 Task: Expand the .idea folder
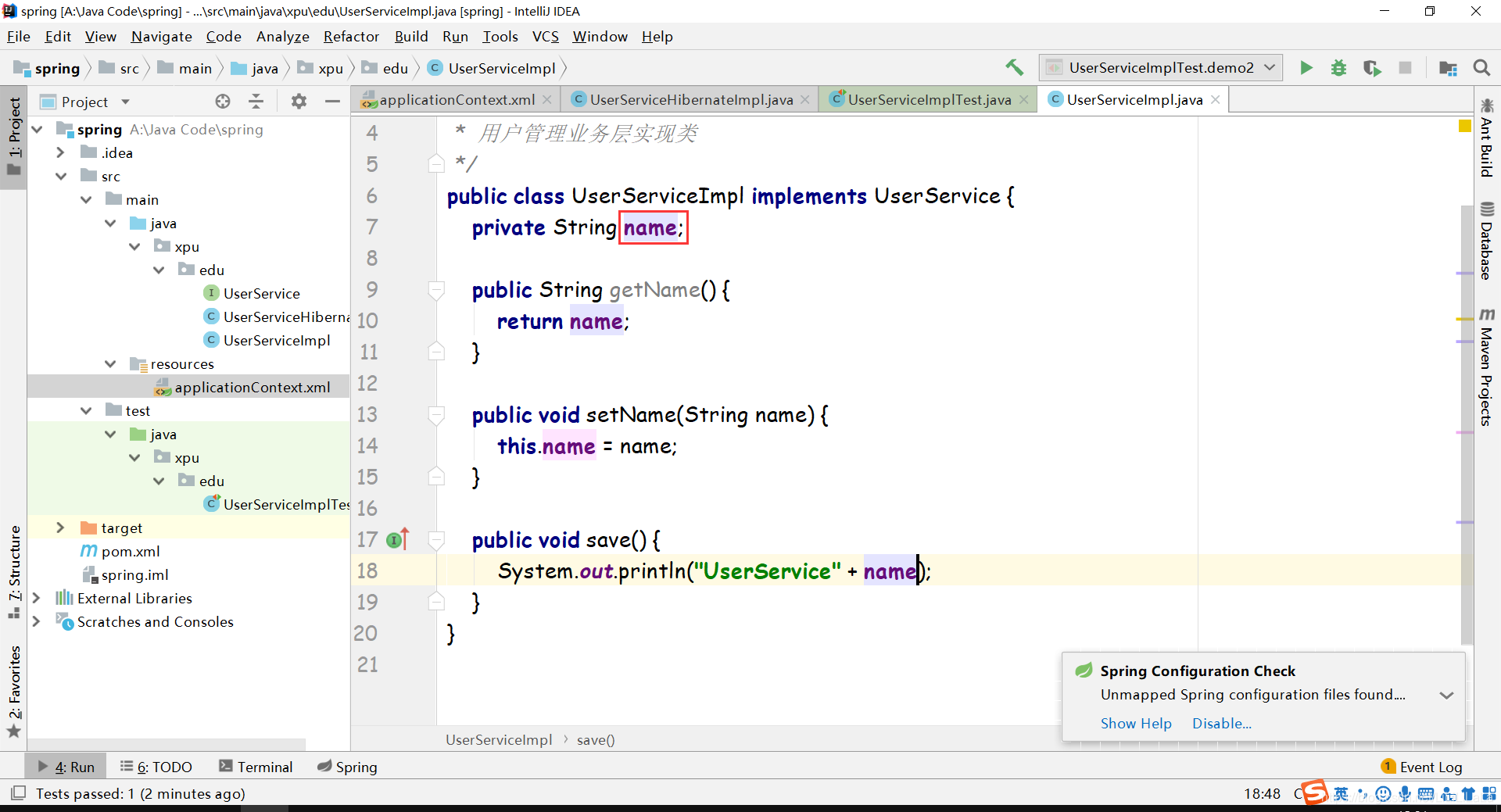60,152
